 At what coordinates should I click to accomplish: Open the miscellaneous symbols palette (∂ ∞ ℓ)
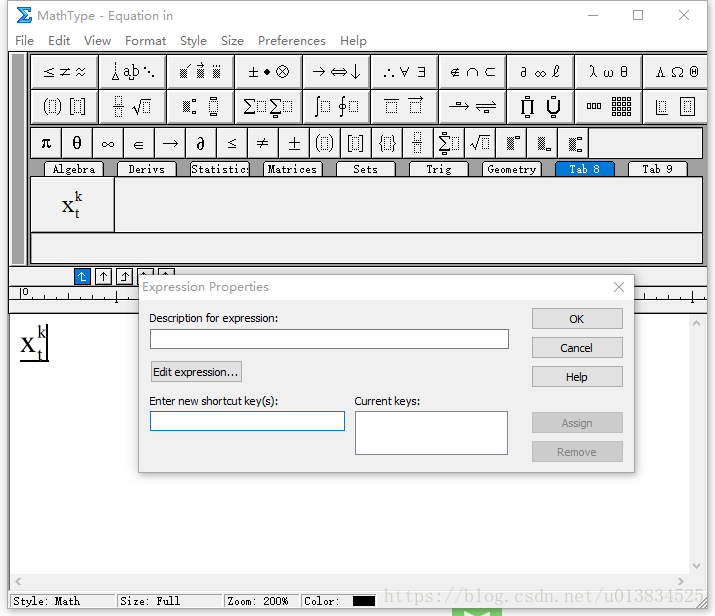click(540, 72)
